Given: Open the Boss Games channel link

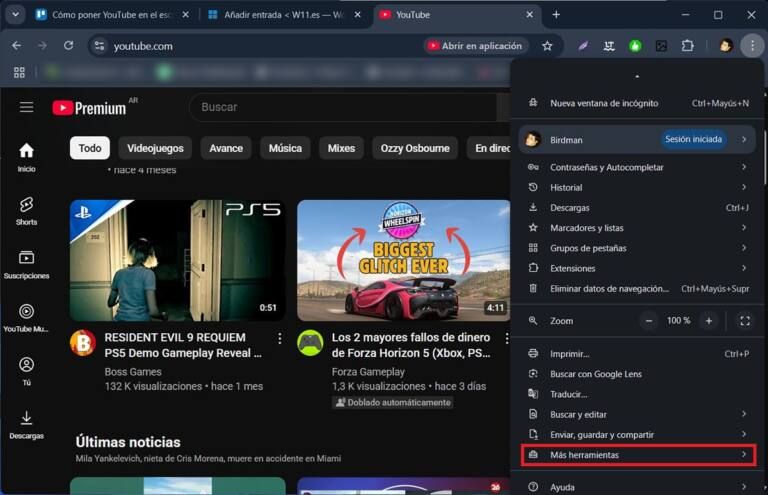Looking at the screenshot, I should point(133,372).
